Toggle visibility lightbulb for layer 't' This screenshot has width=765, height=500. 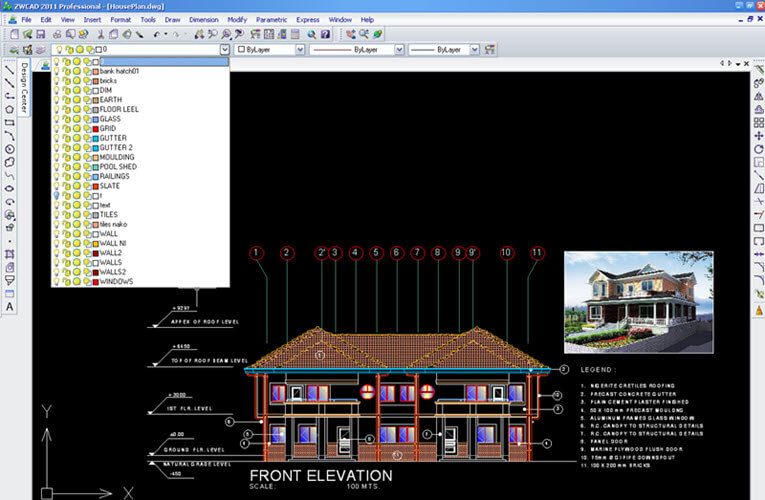57,195
